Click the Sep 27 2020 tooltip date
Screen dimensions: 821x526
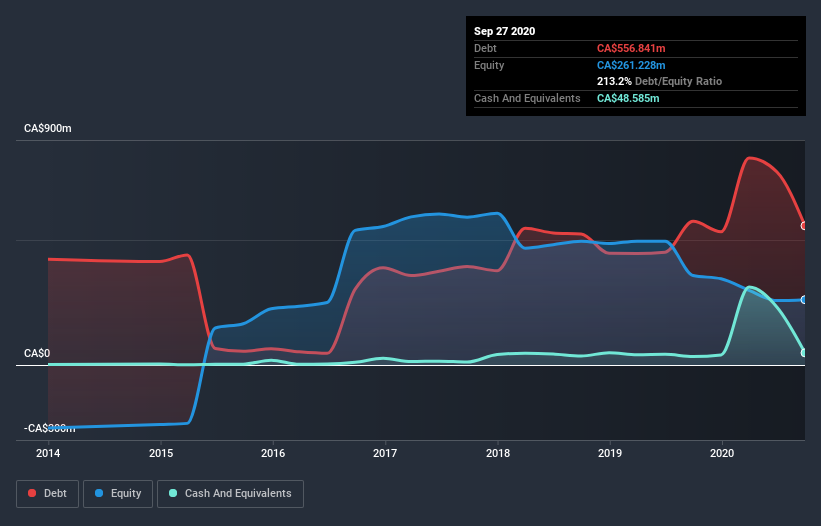(504, 31)
